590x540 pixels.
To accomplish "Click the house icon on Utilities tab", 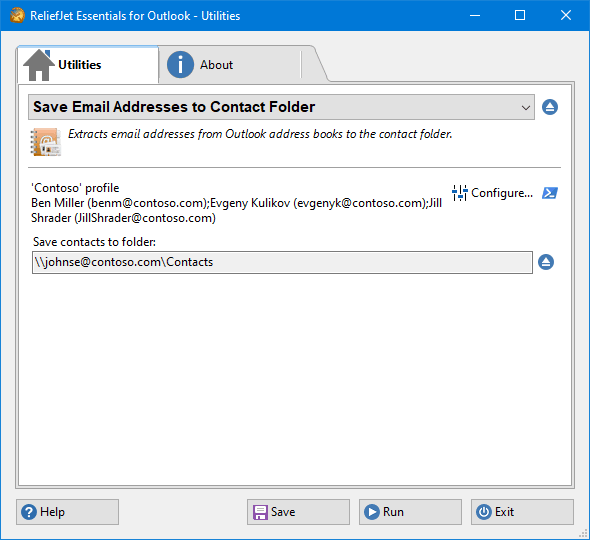I will coord(39,65).
